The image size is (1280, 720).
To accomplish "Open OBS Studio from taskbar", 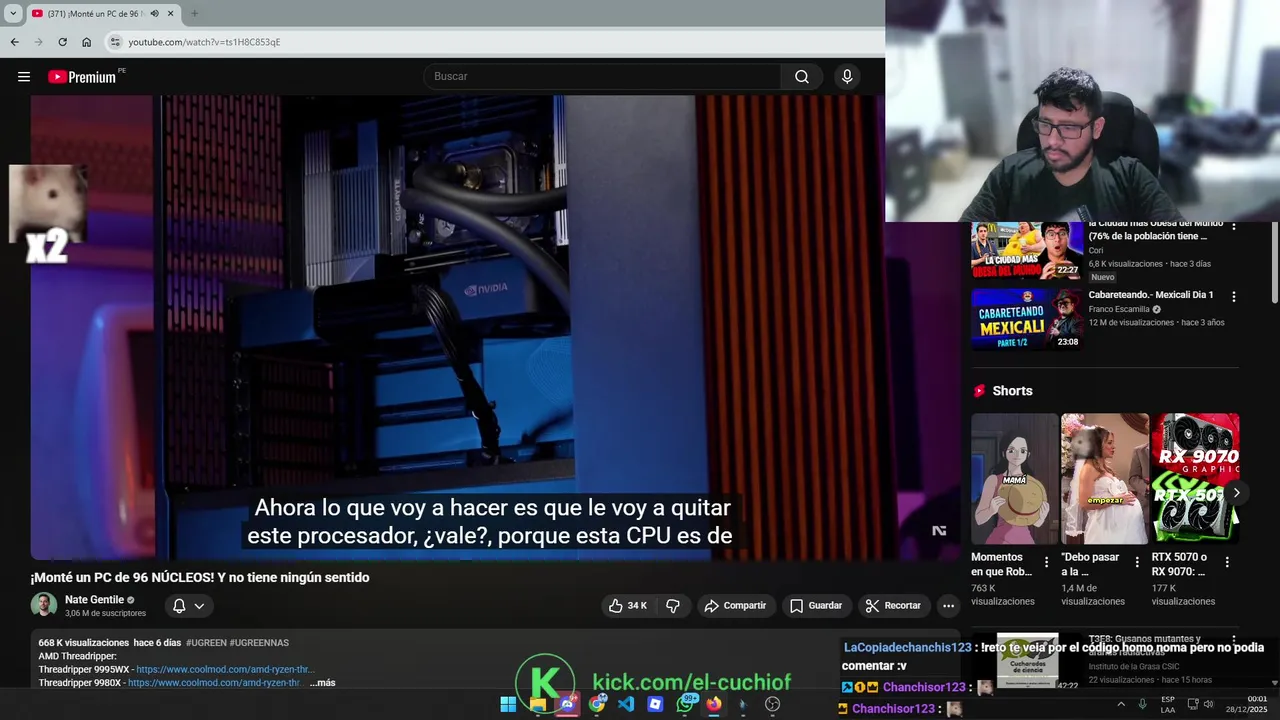I will click(x=772, y=704).
